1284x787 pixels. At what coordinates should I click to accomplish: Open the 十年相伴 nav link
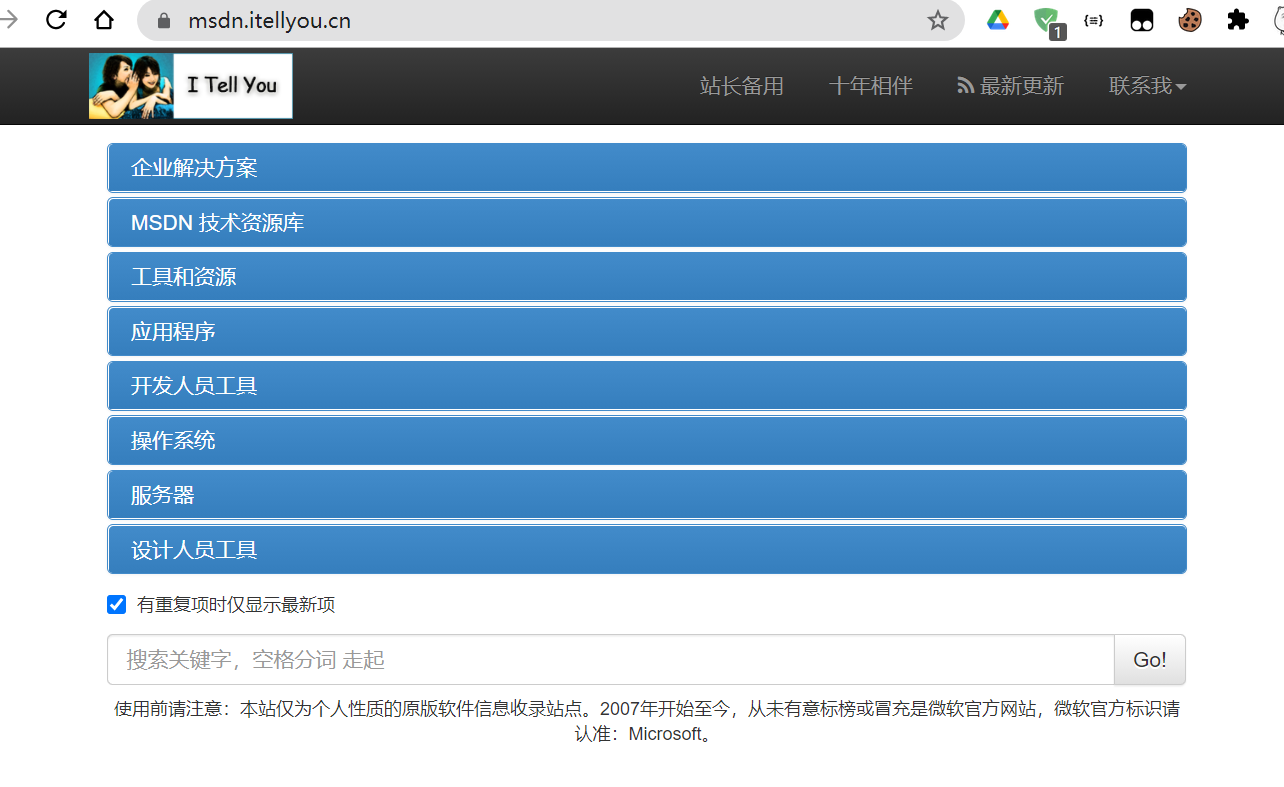point(871,86)
